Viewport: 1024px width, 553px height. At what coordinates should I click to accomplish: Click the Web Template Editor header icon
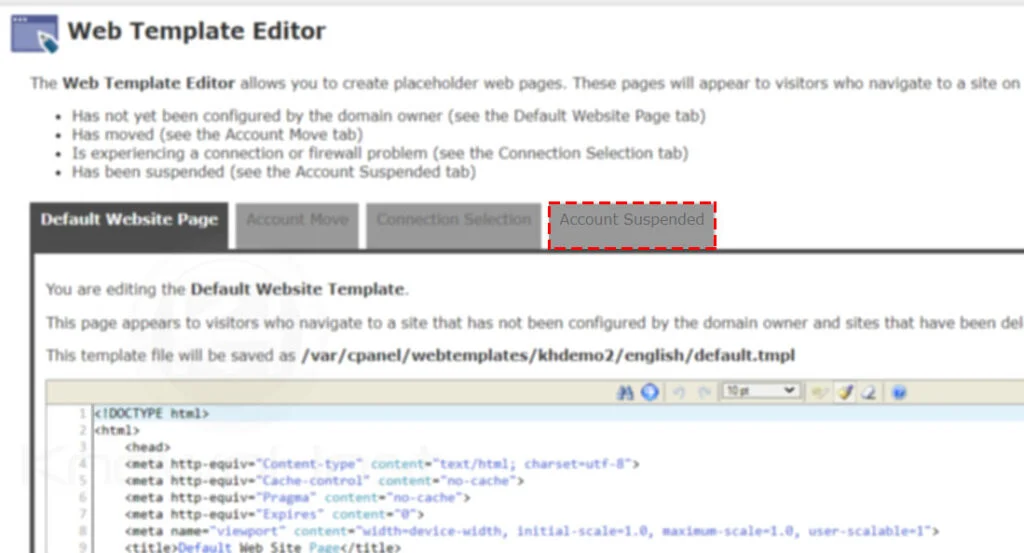[x=35, y=33]
